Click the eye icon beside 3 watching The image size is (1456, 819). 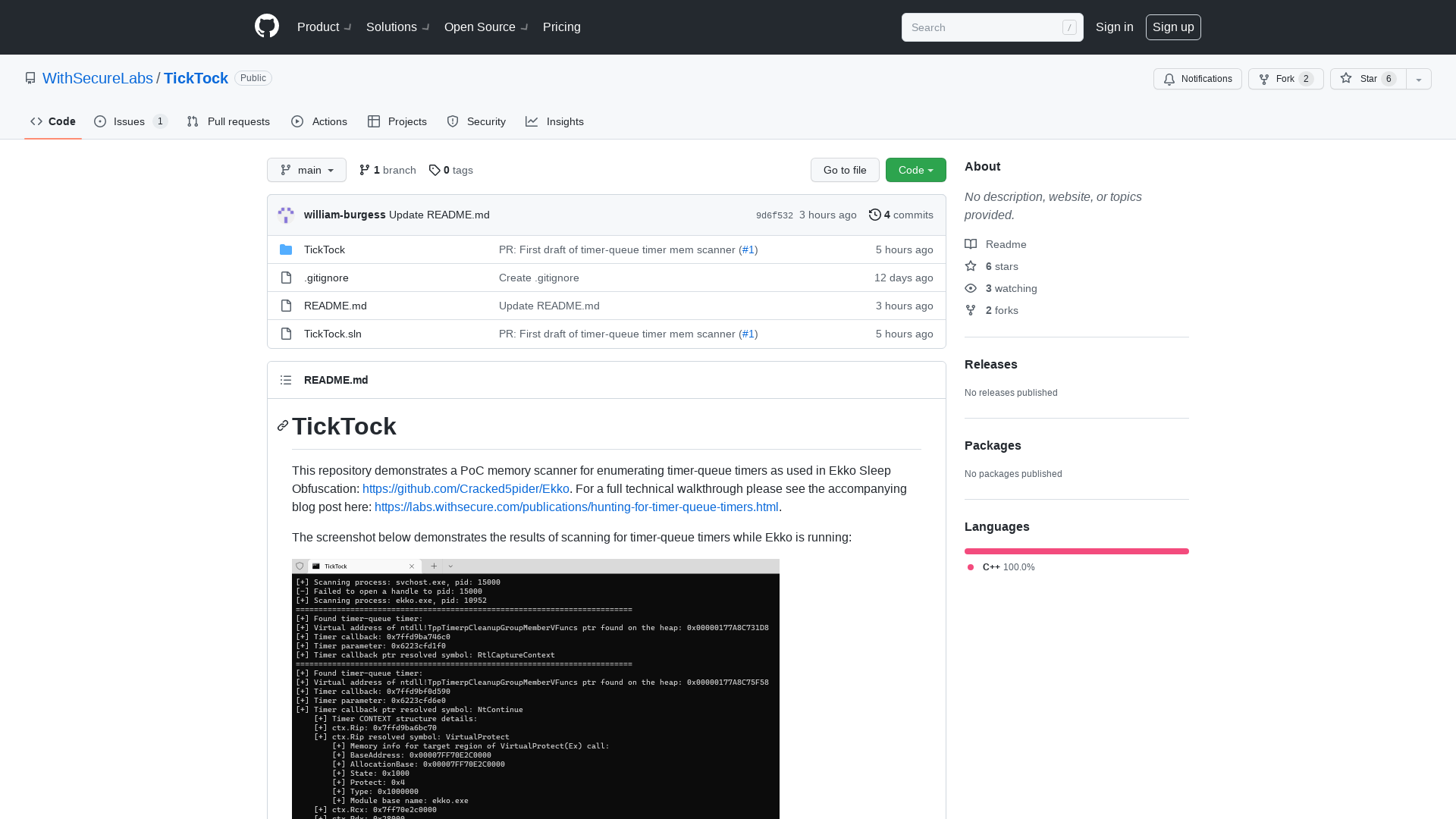tap(971, 288)
